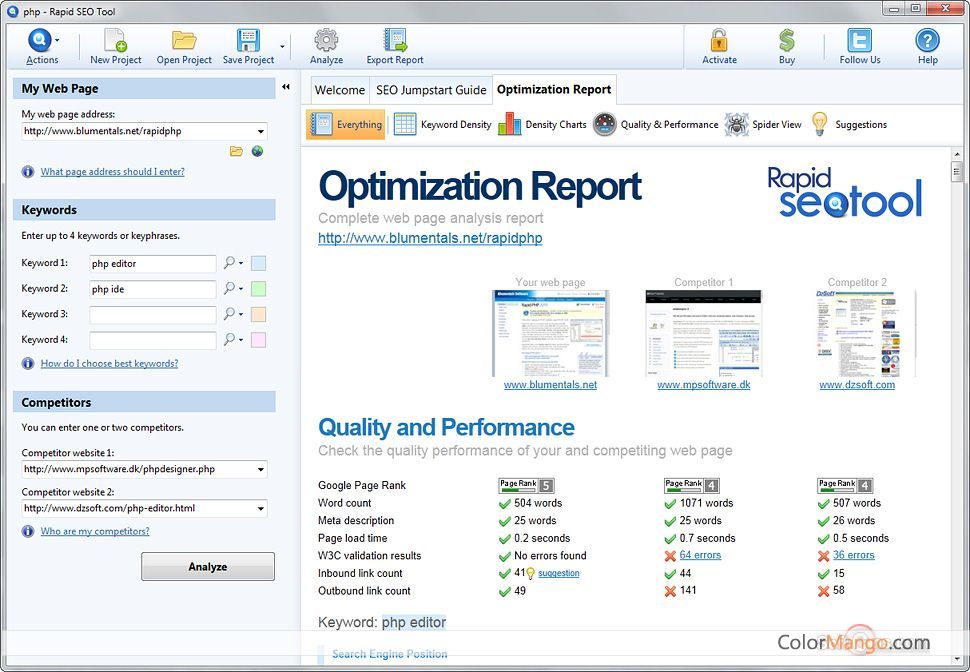The width and height of the screenshot is (970, 672).
Task: Open www.dzsoft.com link under thumbnail
Action: click(857, 384)
